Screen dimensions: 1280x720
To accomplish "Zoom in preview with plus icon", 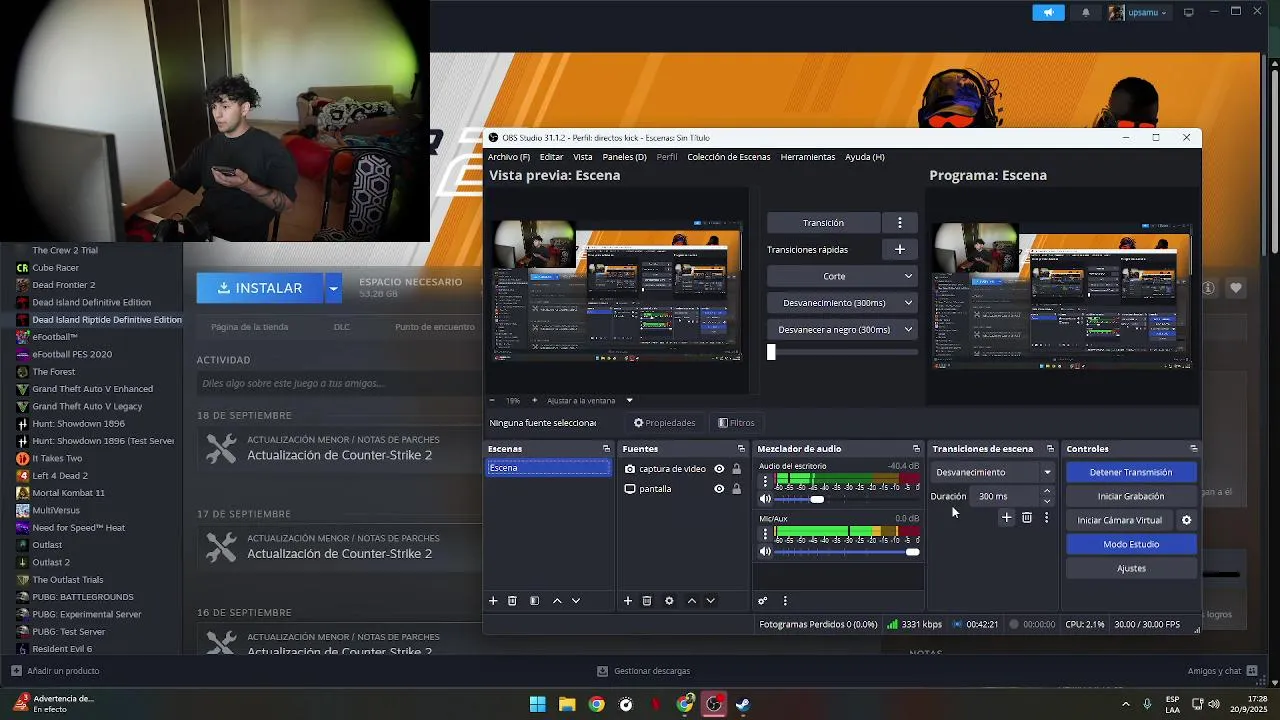I will tap(534, 400).
